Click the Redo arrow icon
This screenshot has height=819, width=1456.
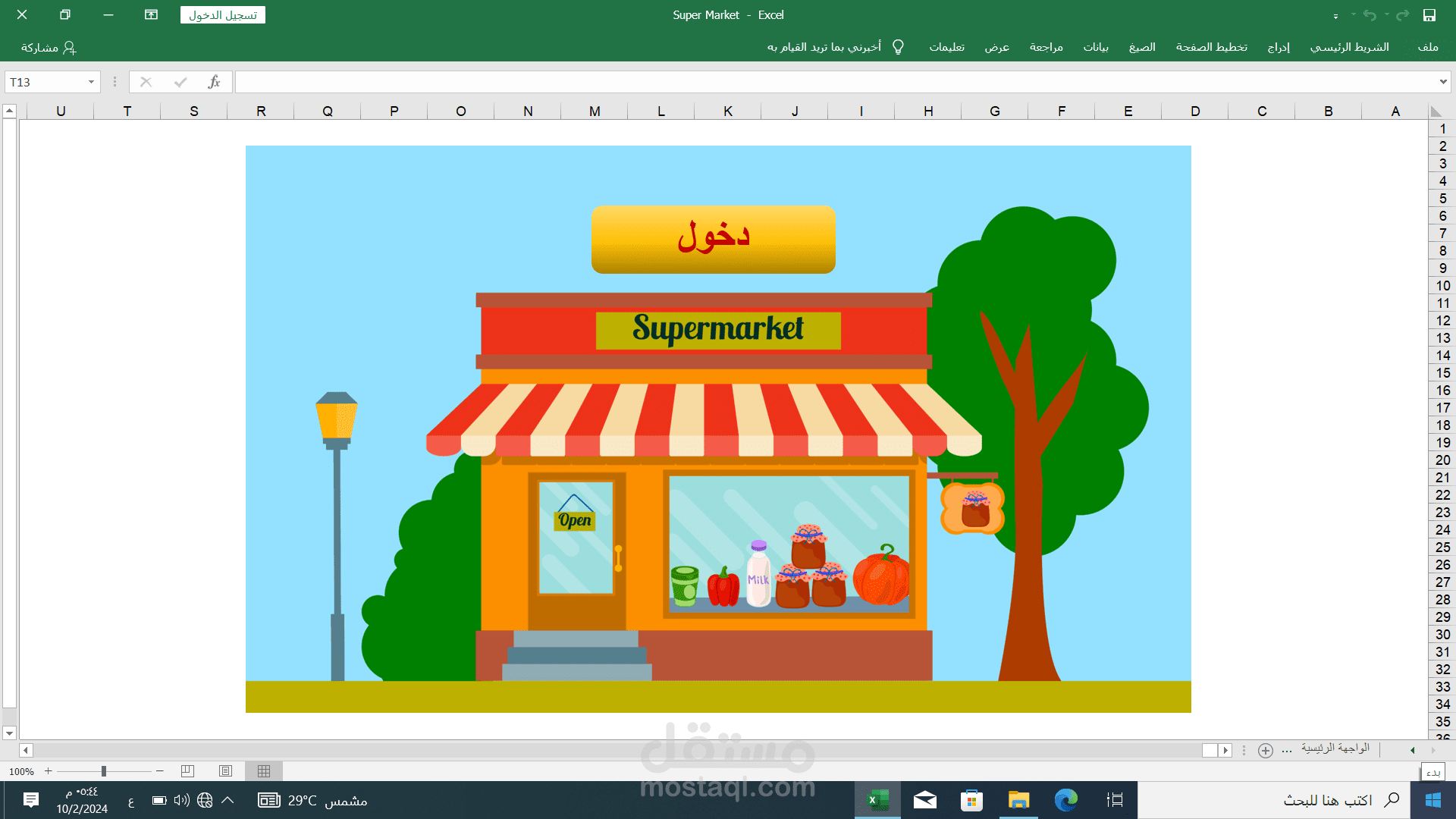click(1403, 15)
